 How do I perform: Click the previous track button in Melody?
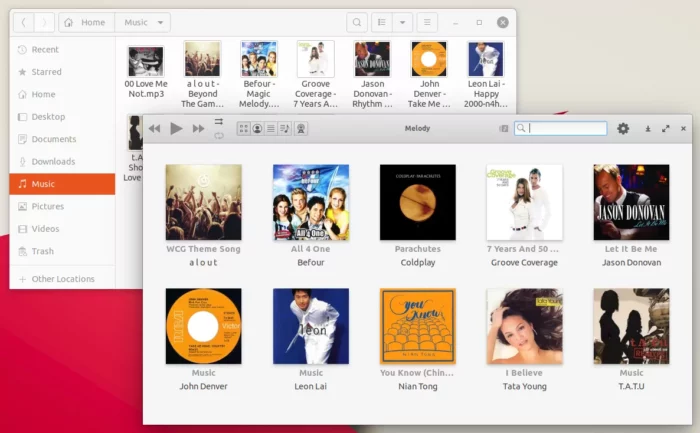pyautogui.click(x=154, y=129)
